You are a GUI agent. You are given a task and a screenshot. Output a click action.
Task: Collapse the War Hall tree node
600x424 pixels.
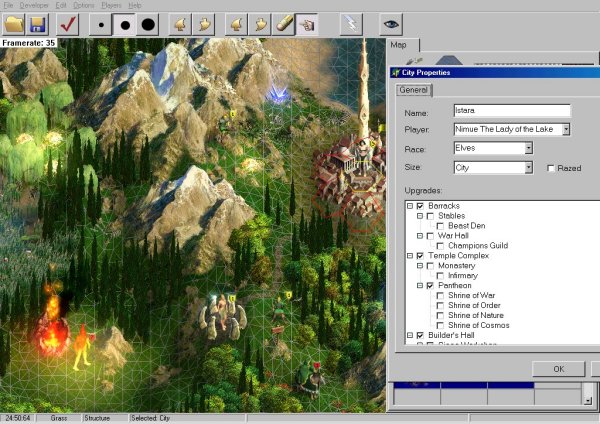point(420,236)
